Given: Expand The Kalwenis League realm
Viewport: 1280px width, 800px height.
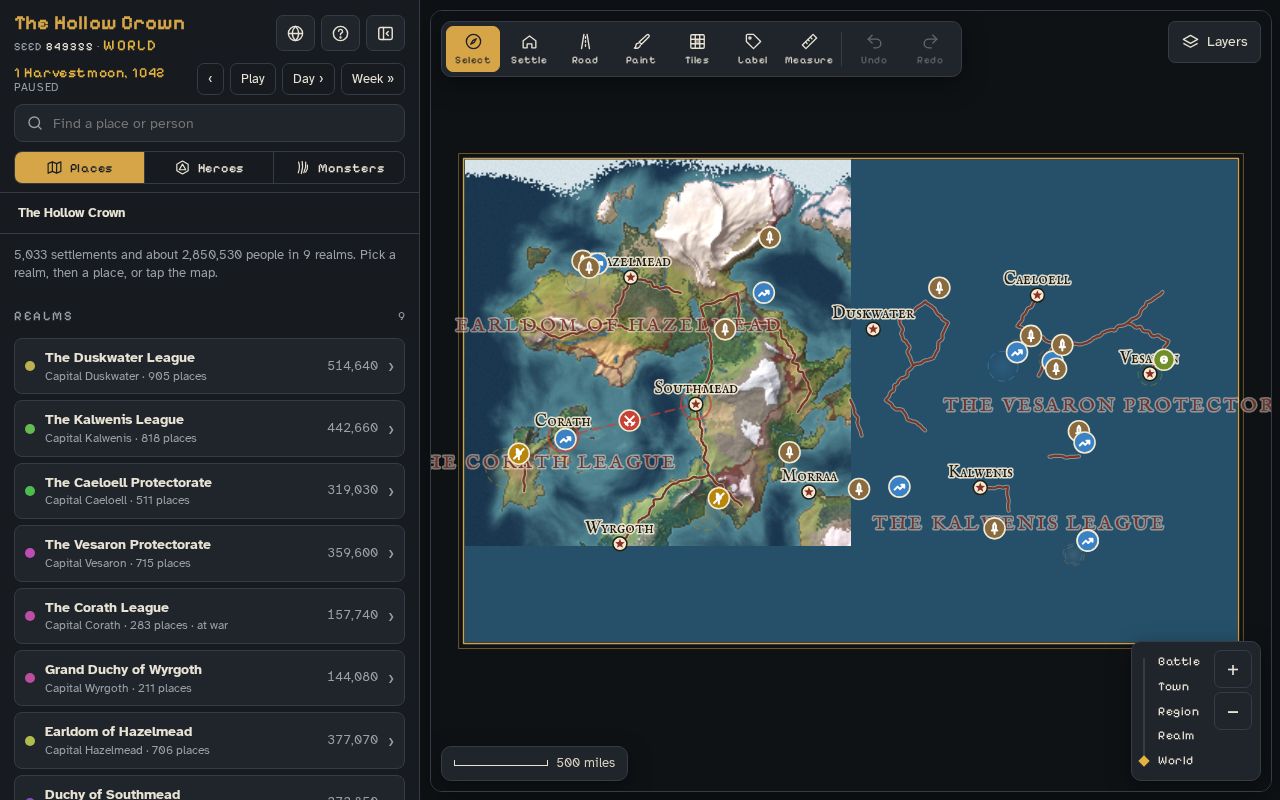Looking at the screenshot, I should tap(209, 428).
